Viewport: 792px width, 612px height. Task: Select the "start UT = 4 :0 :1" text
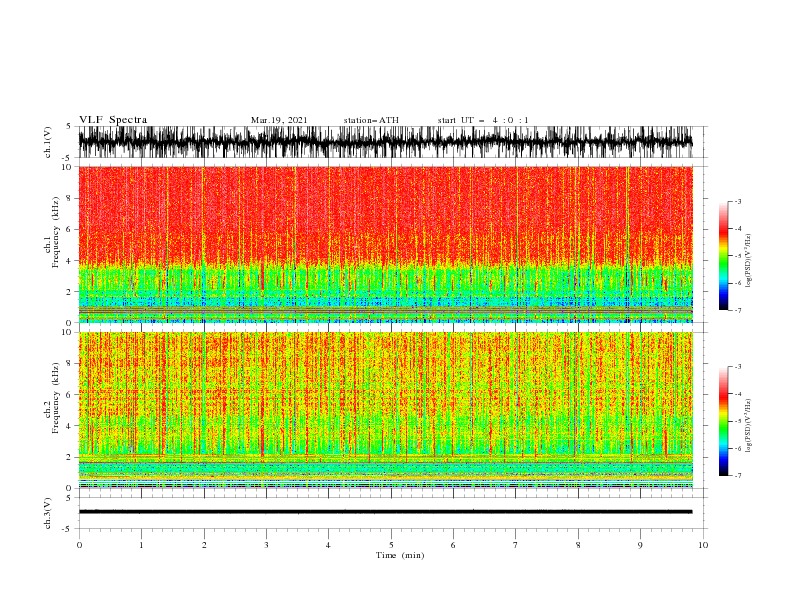click(x=483, y=120)
